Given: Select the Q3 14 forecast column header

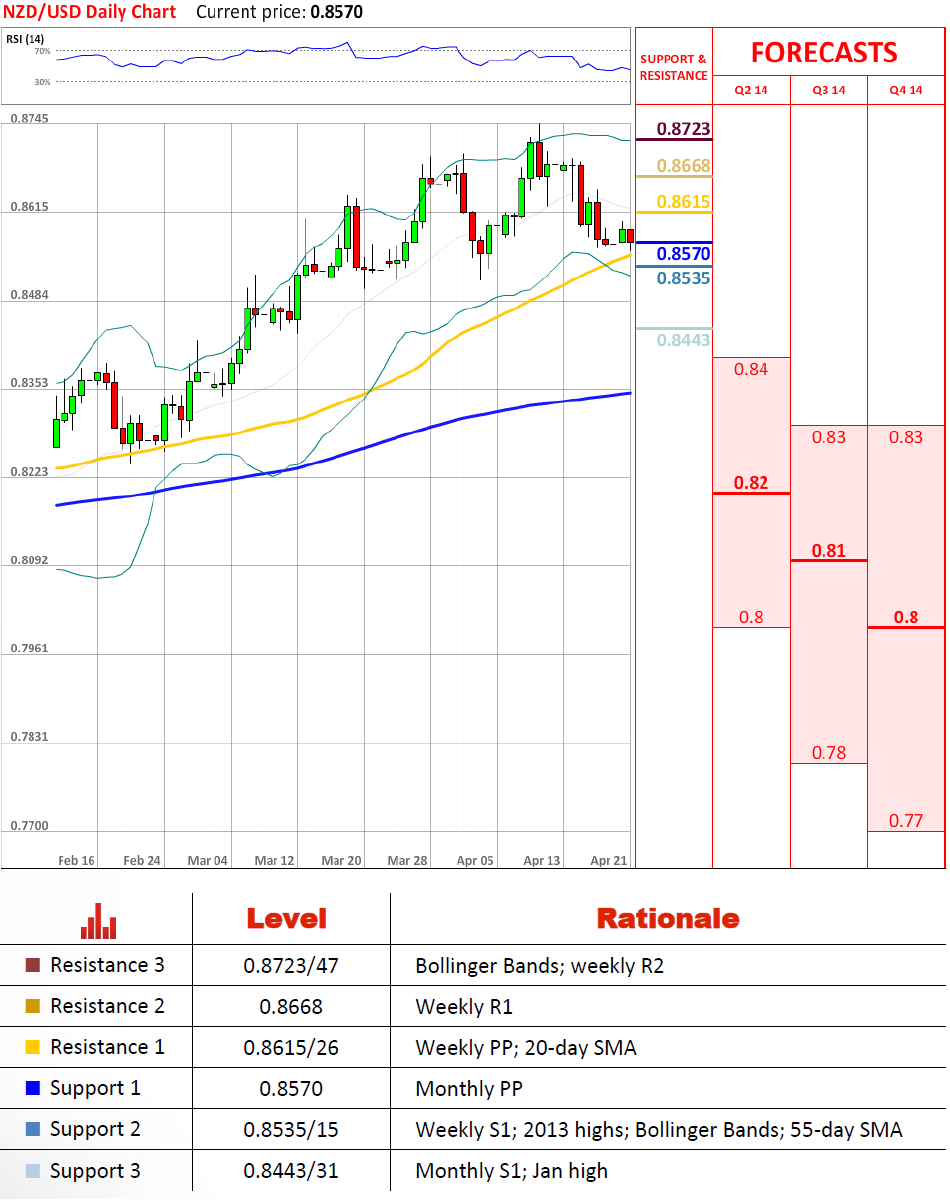Looking at the screenshot, I should pos(828,90).
